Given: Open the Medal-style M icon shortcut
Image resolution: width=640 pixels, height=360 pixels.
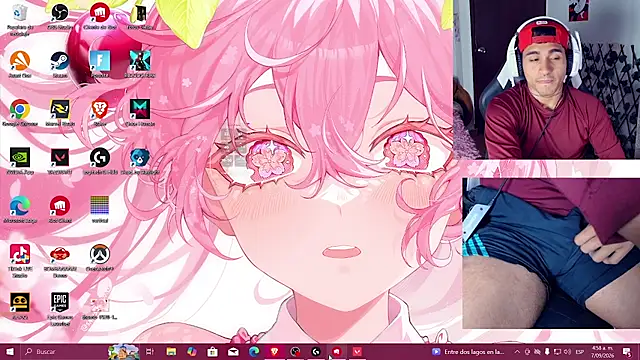Looking at the screenshot, I should [140, 113].
